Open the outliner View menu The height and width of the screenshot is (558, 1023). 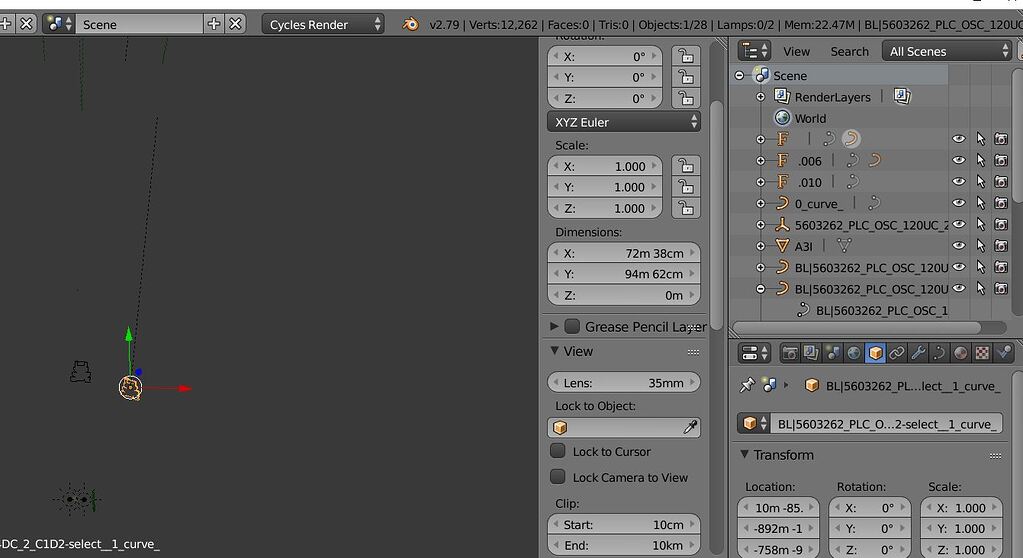[796, 52]
